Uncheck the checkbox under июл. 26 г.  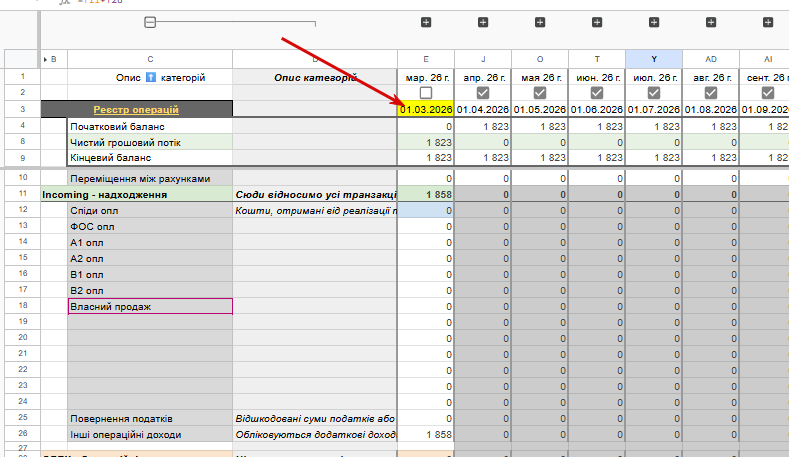point(654,93)
